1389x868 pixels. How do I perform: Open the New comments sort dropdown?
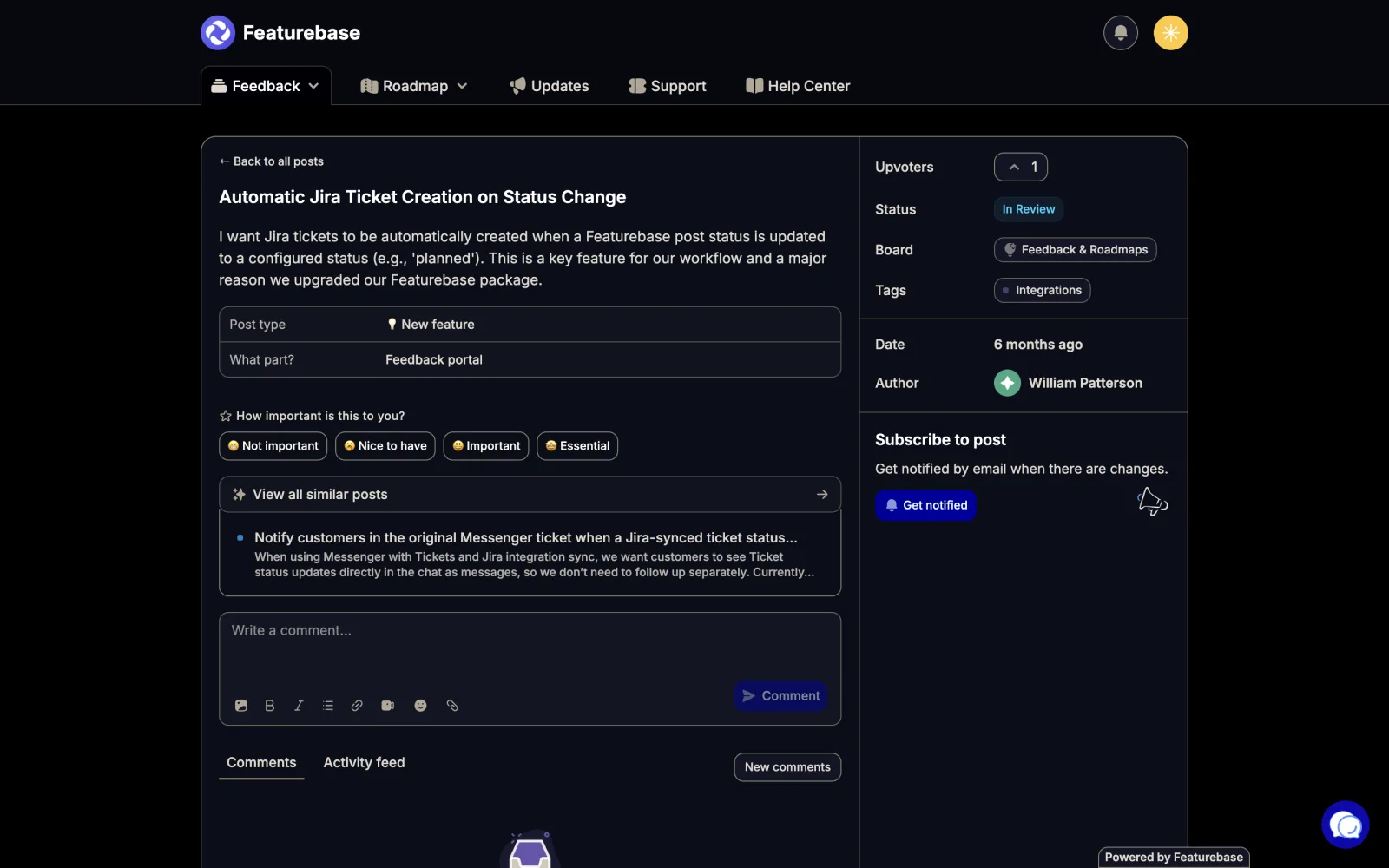point(787,767)
